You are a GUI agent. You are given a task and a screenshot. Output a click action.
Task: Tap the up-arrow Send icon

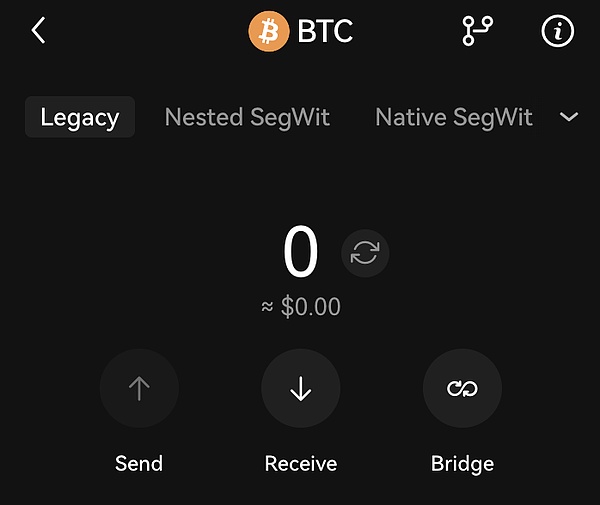[139, 389]
